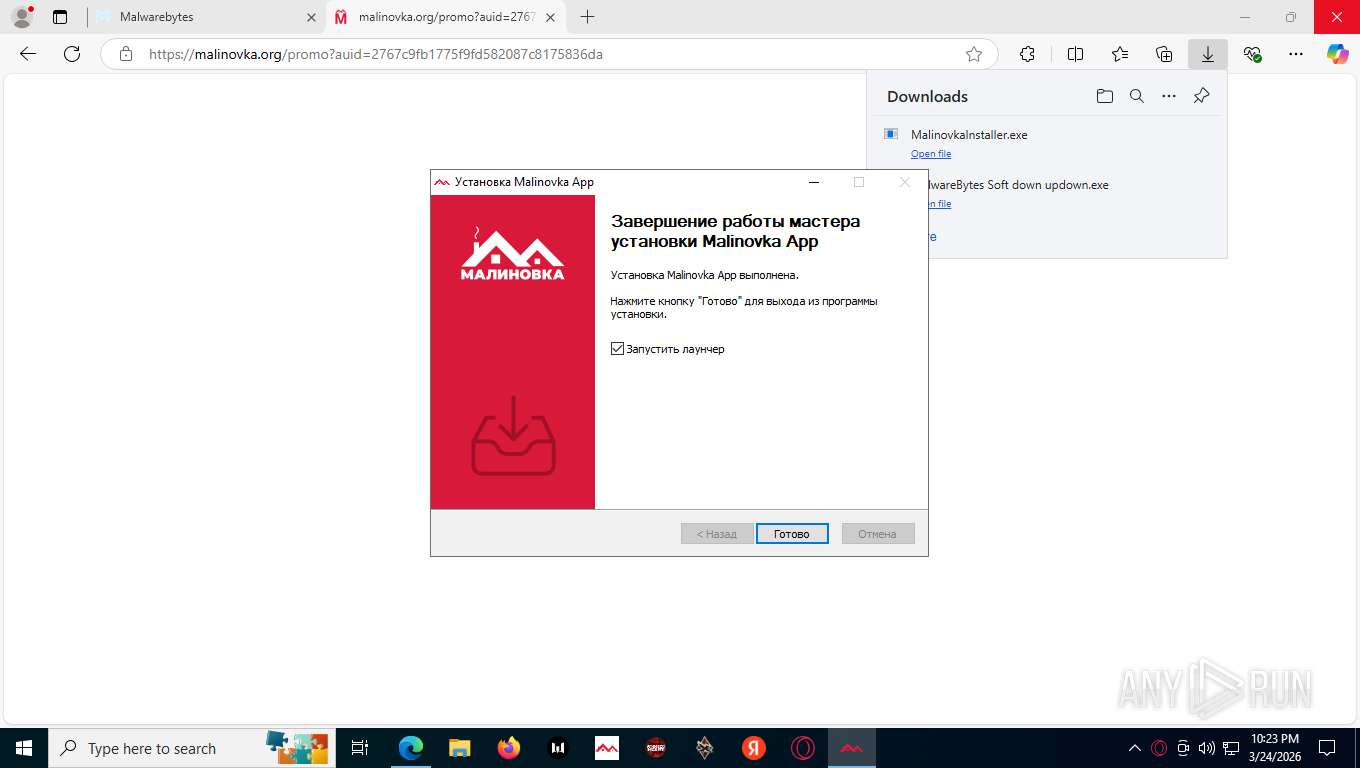Open Opera browser from the taskbar
Viewport: 1360px width, 768px height.
coord(802,748)
